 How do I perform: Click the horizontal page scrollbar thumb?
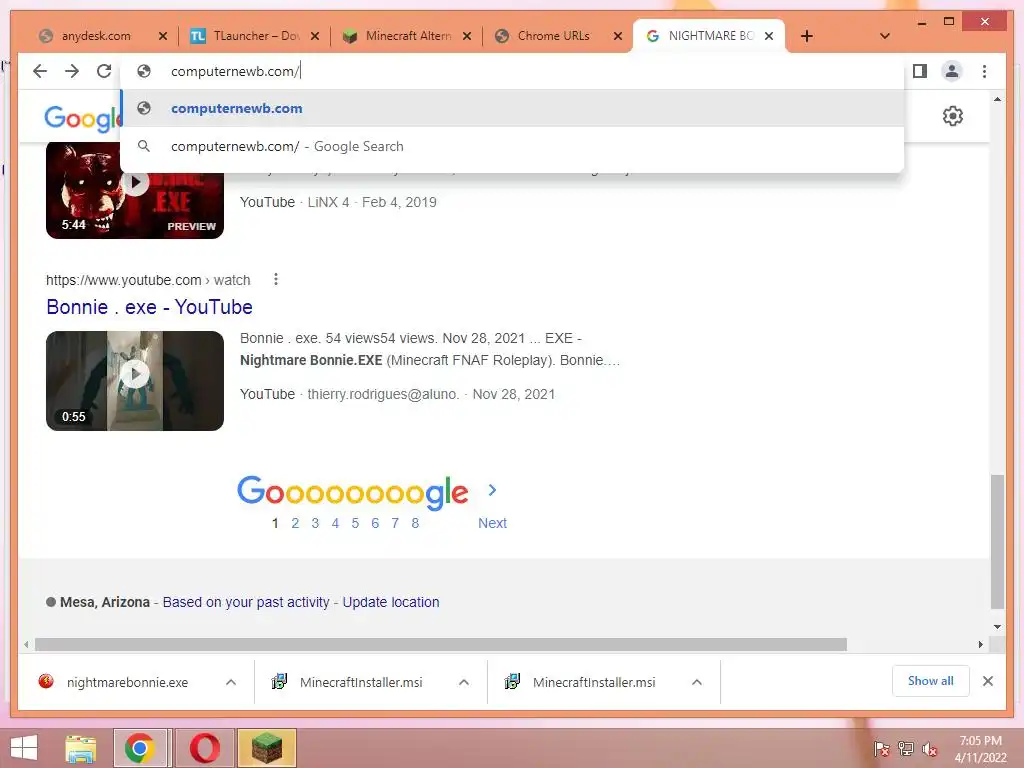[x=441, y=645]
